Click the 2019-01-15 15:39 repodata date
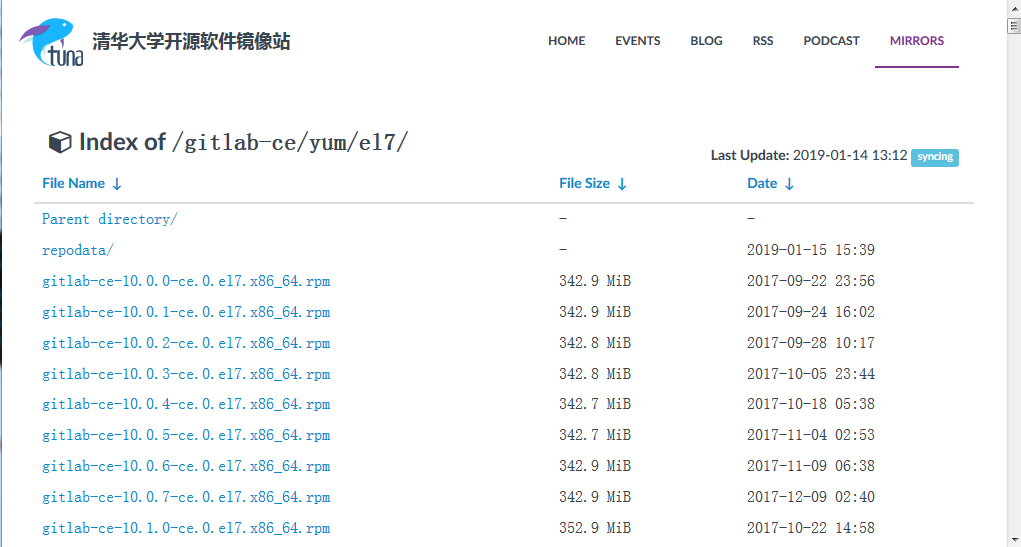Viewport: 1021px width, 547px height. click(x=811, y=250)
